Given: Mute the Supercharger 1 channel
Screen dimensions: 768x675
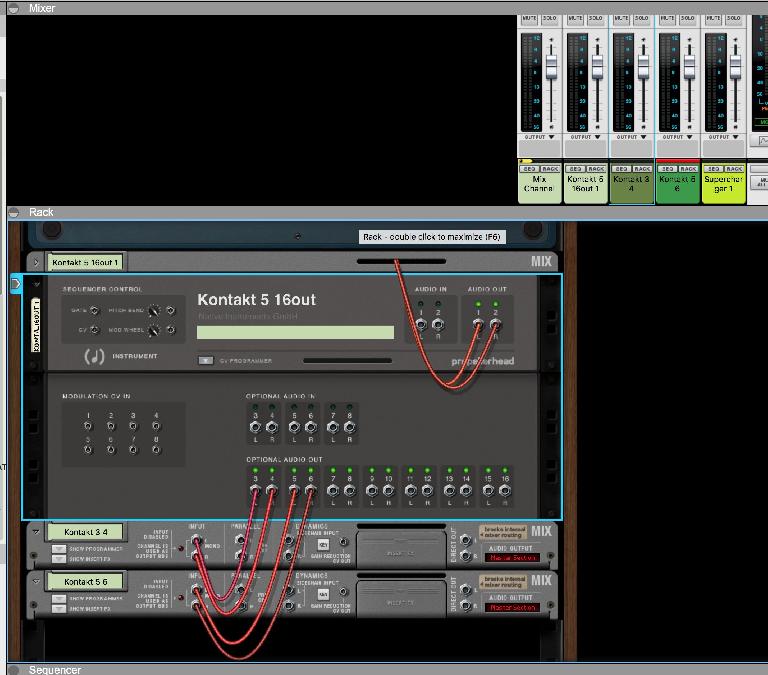Looking at the screenshot, I should pyautogui.click(x=713, y=19).
